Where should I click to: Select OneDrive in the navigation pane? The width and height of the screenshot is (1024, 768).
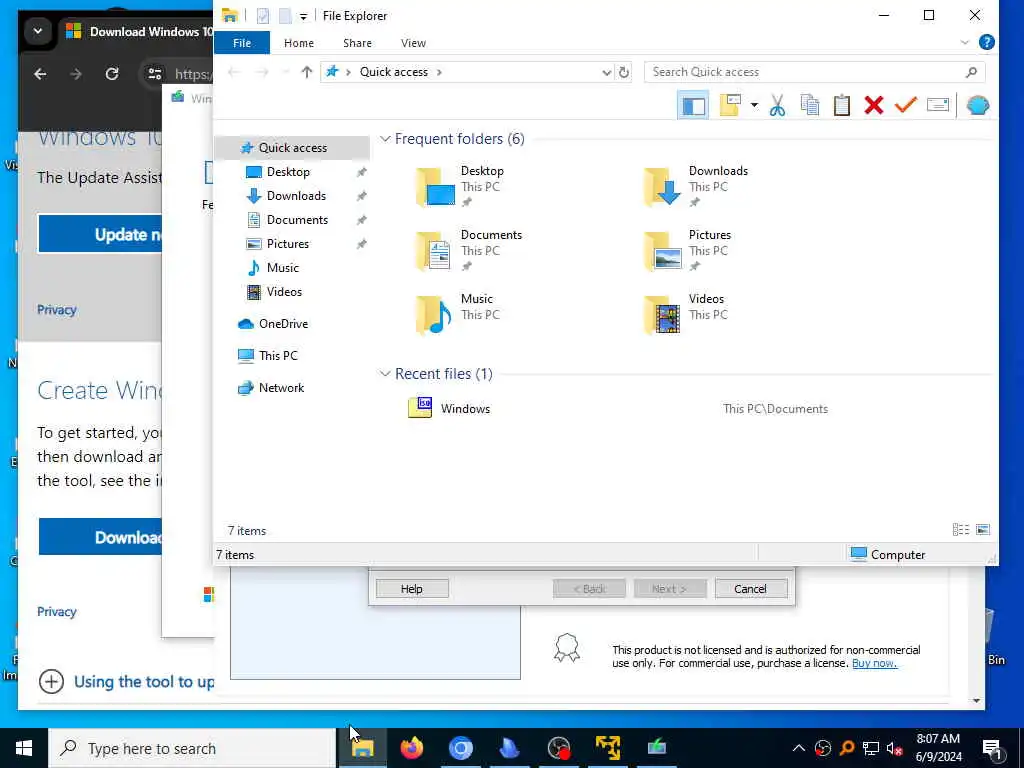pos(283,324)
